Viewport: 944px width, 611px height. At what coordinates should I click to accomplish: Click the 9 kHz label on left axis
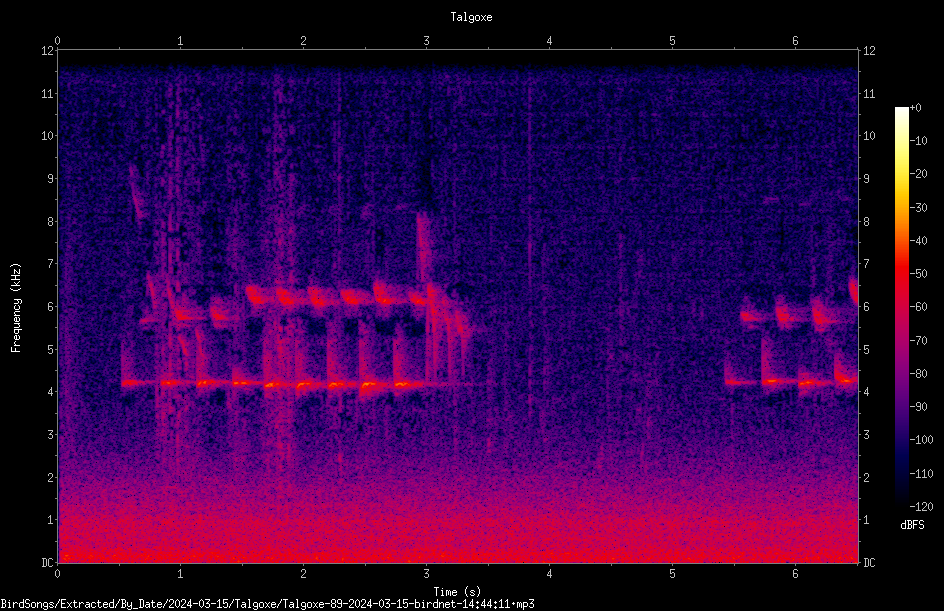pos(51,179)
